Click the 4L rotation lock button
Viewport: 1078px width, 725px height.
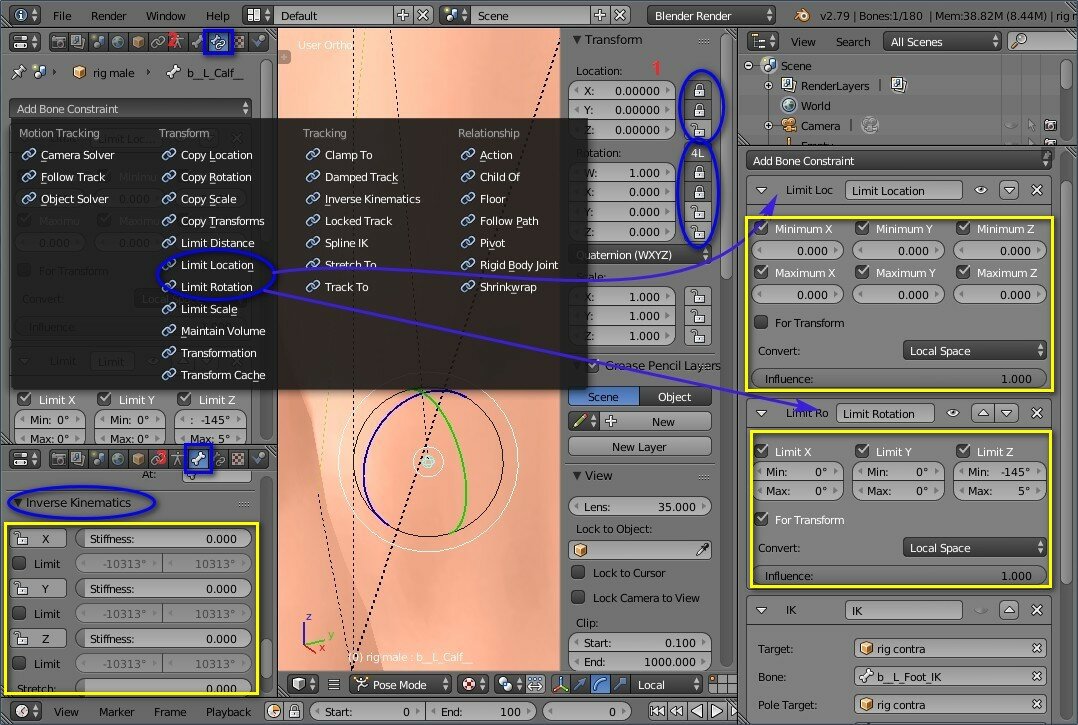pos(697,153)
